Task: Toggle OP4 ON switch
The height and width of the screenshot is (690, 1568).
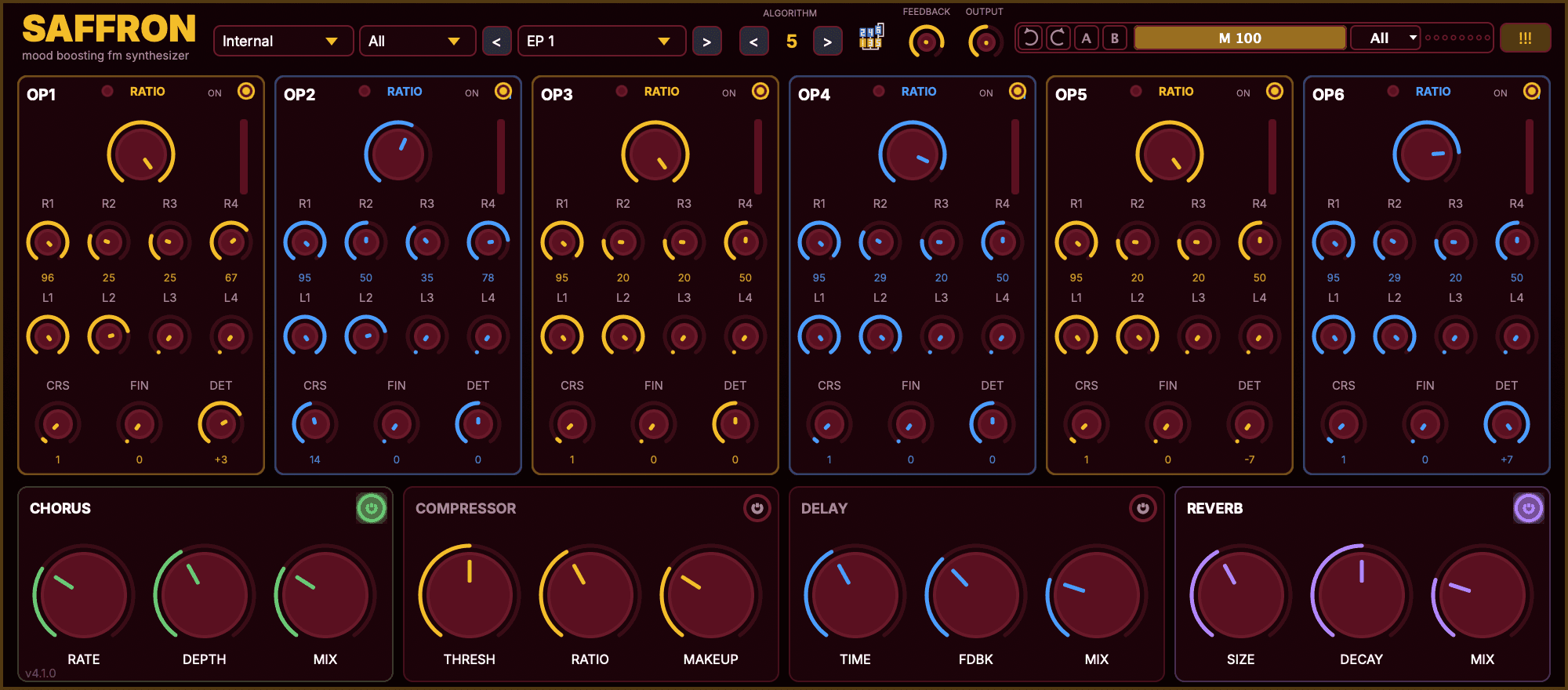Action: (x=1018, y=92)
